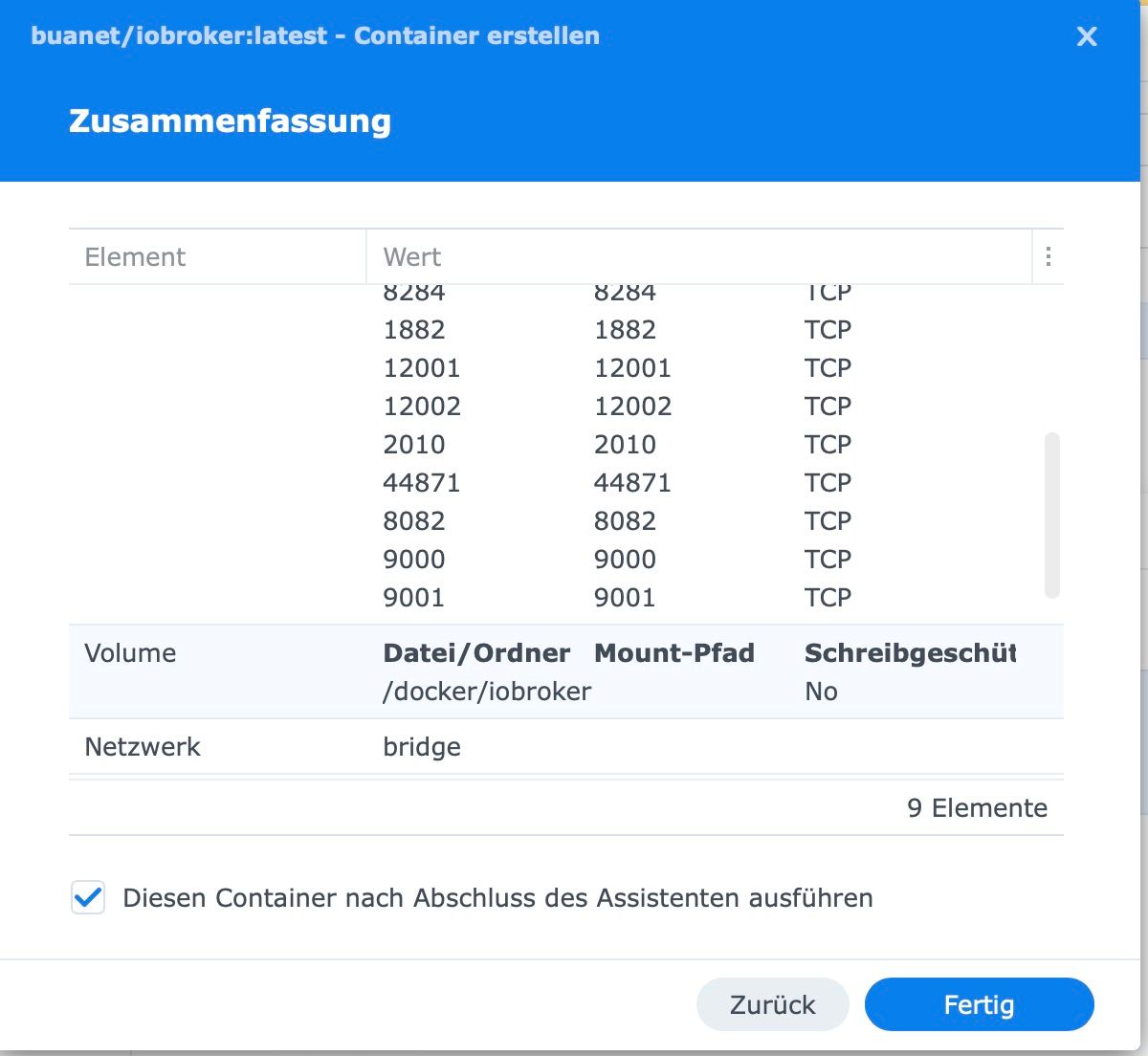Click port 12002 row
Viewport: 1148px width, 1056px height.
pos(422,407)
